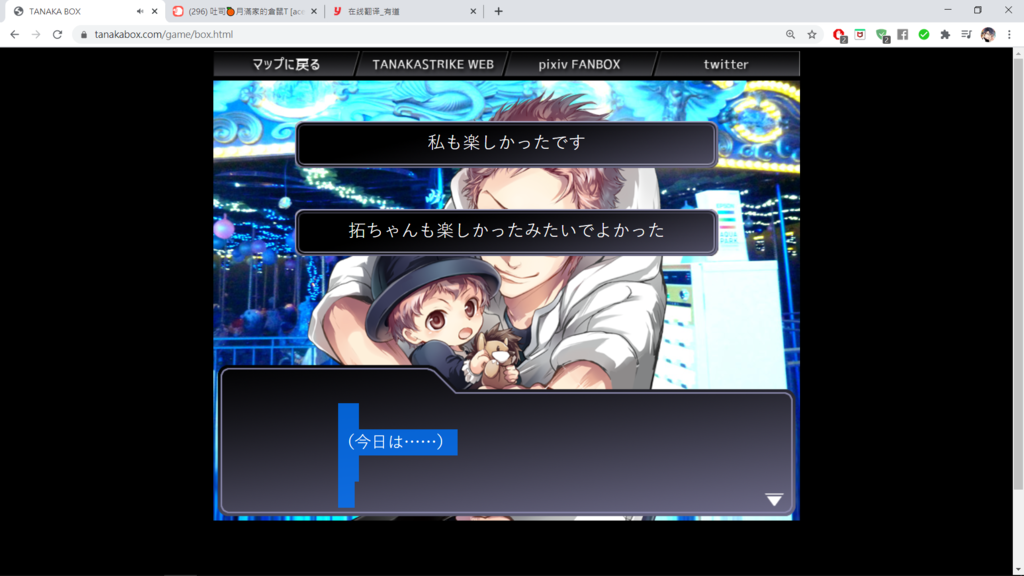Mute the TANAKA BOX tab audio
Viewport: 1024px width, 576px height.
coord(140,11)
